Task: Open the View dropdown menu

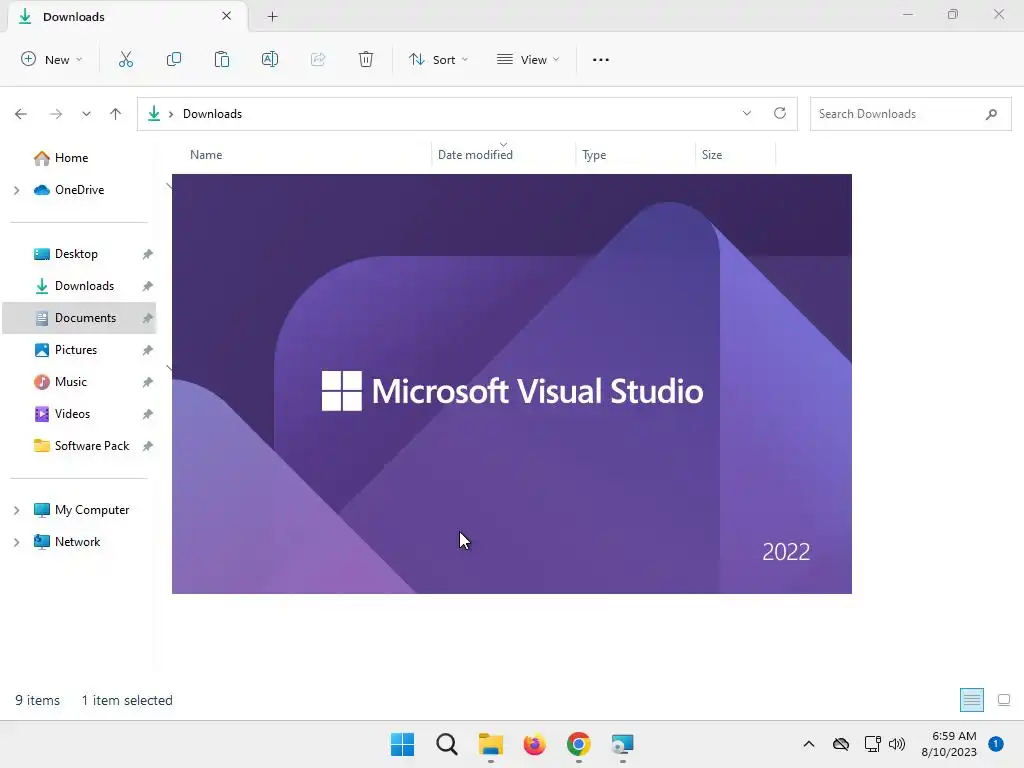Action: [x=528, y=59]
